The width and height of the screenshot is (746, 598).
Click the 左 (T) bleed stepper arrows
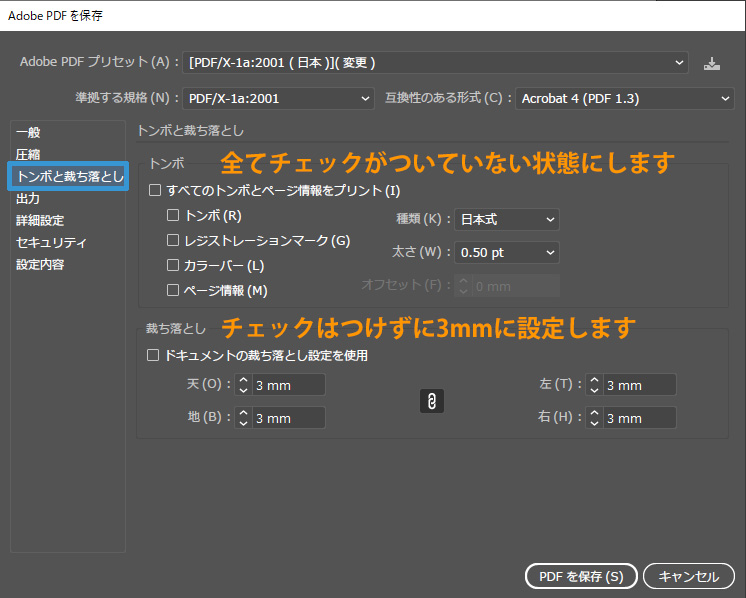coord(594,385)
